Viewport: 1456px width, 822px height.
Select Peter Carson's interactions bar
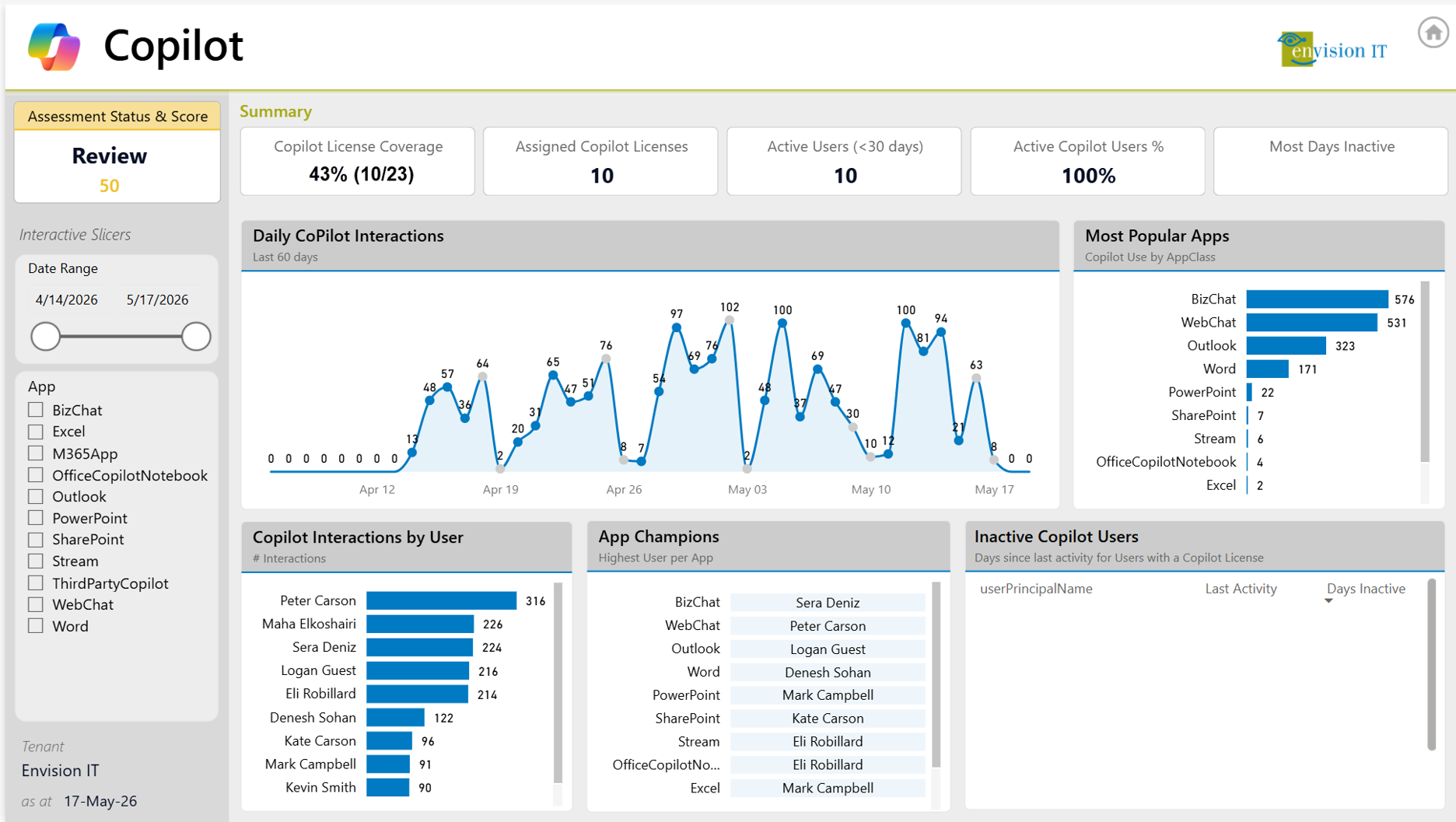[442, 601]
